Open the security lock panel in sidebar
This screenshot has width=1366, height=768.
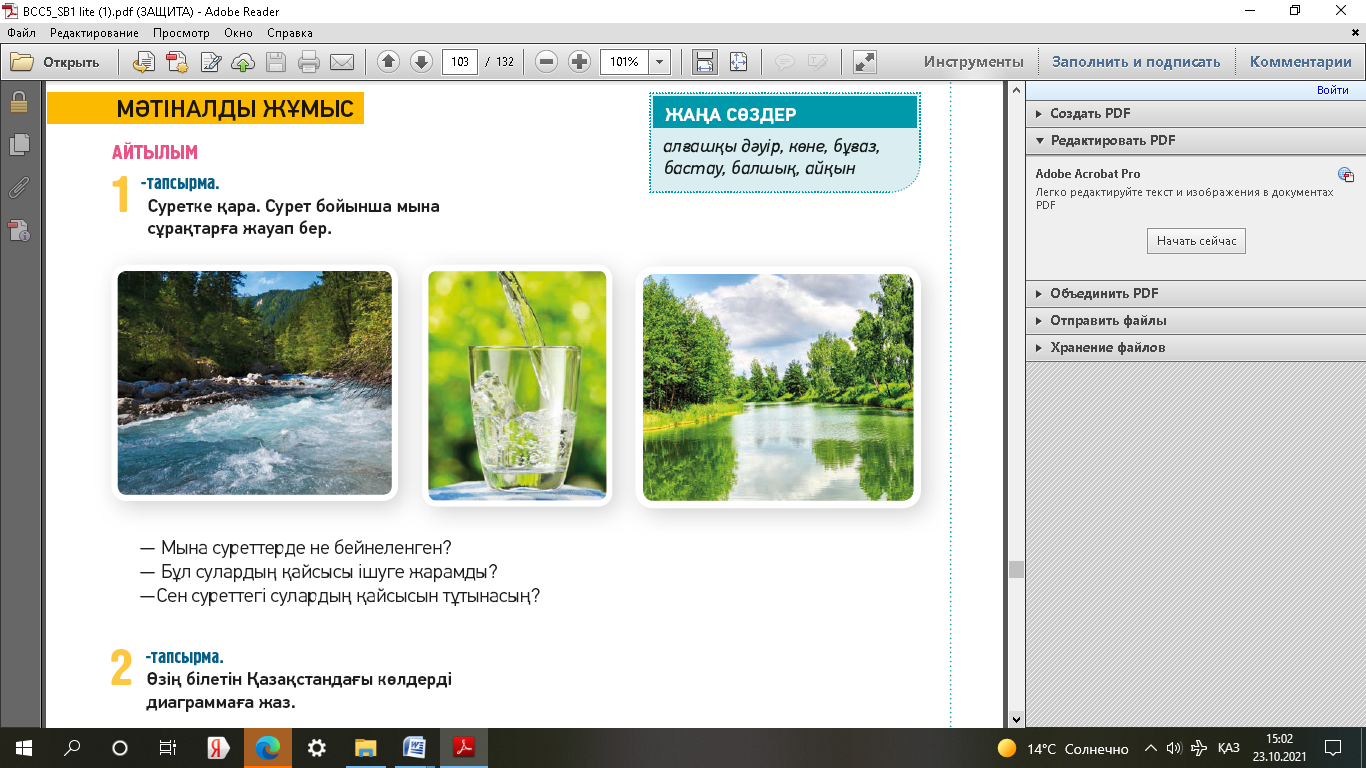pyautogui.click(x=19, y=102)
